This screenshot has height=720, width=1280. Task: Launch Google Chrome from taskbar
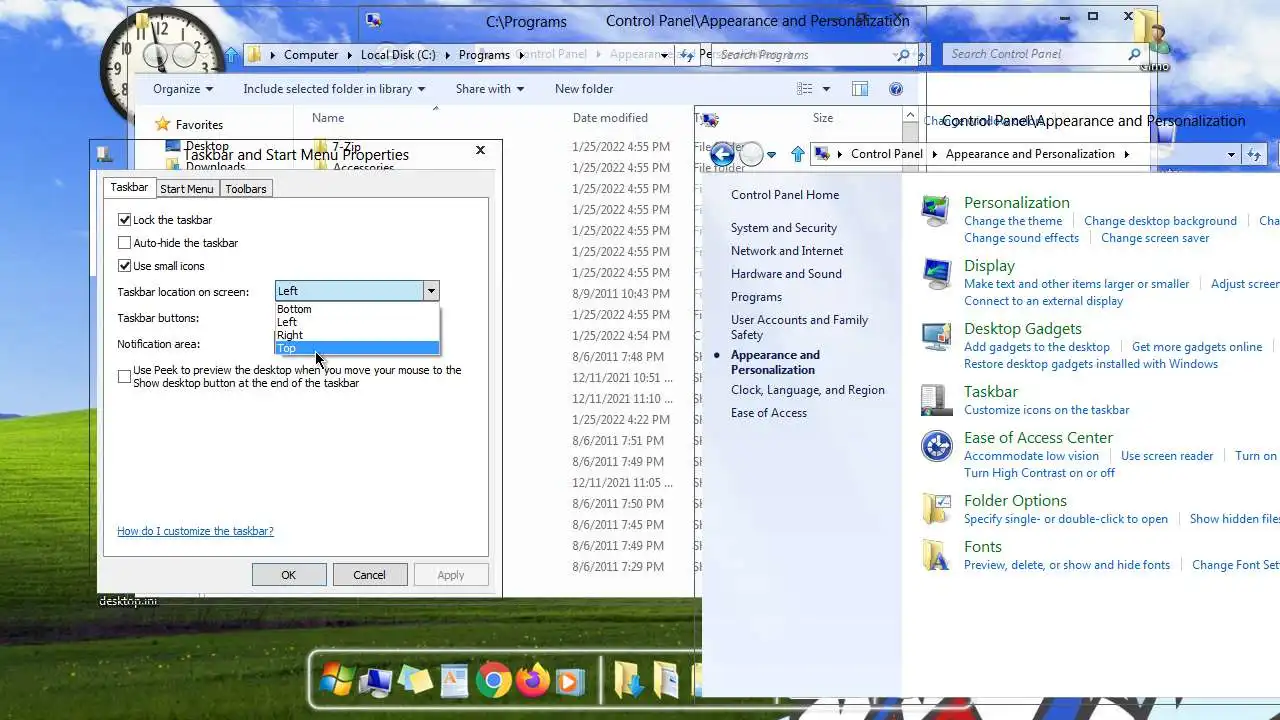click(493, 682)
